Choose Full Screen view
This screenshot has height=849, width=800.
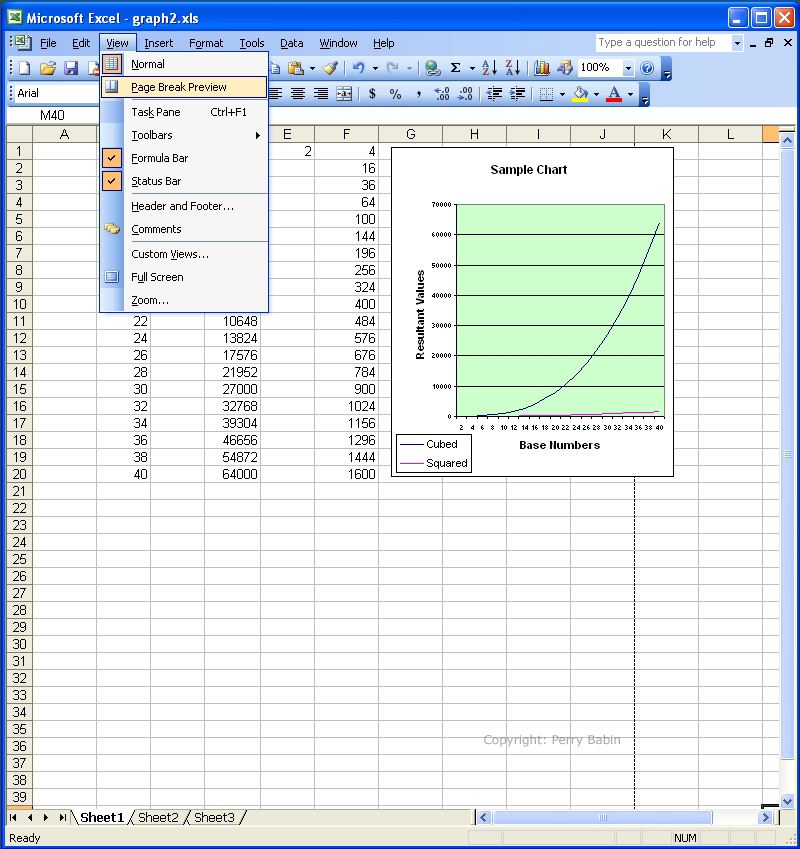(184, 277)
